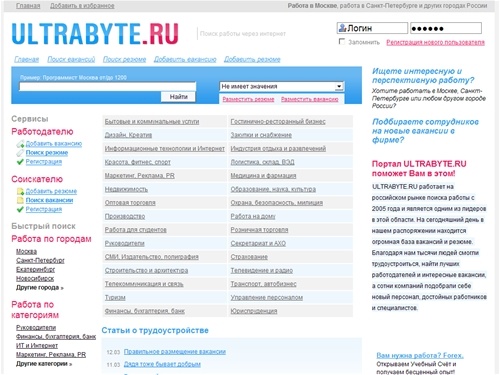Open Добавить вакансию menu item
The height and width of the screenshot is (375, 500).
click(x=185, y=59)
